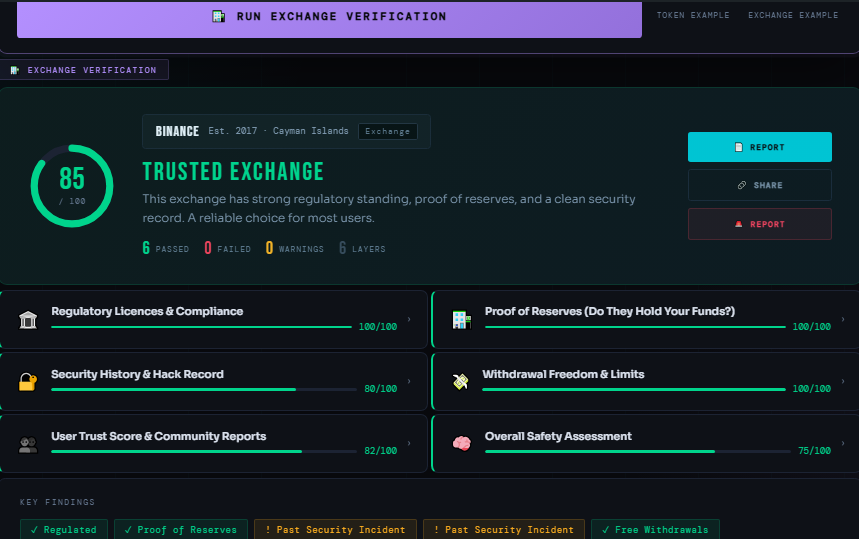Click the Regulated finding chip
The image size is (859, 545).
tap(64, 529)
